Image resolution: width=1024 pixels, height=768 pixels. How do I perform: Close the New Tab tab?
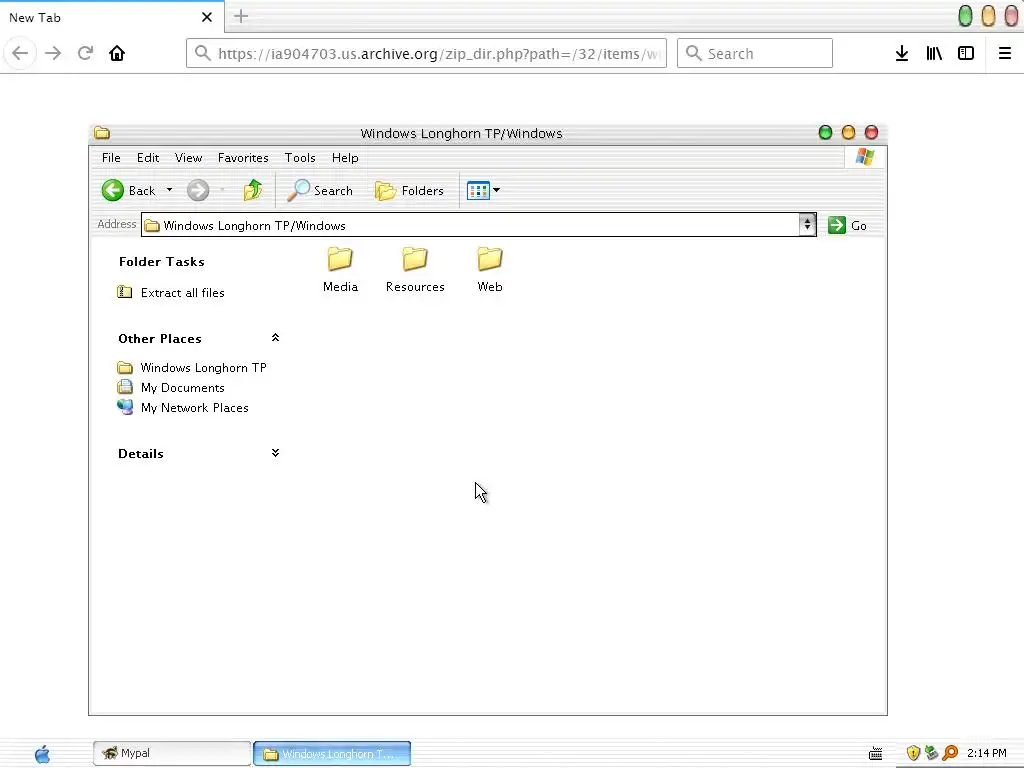[x=207, y=17]
